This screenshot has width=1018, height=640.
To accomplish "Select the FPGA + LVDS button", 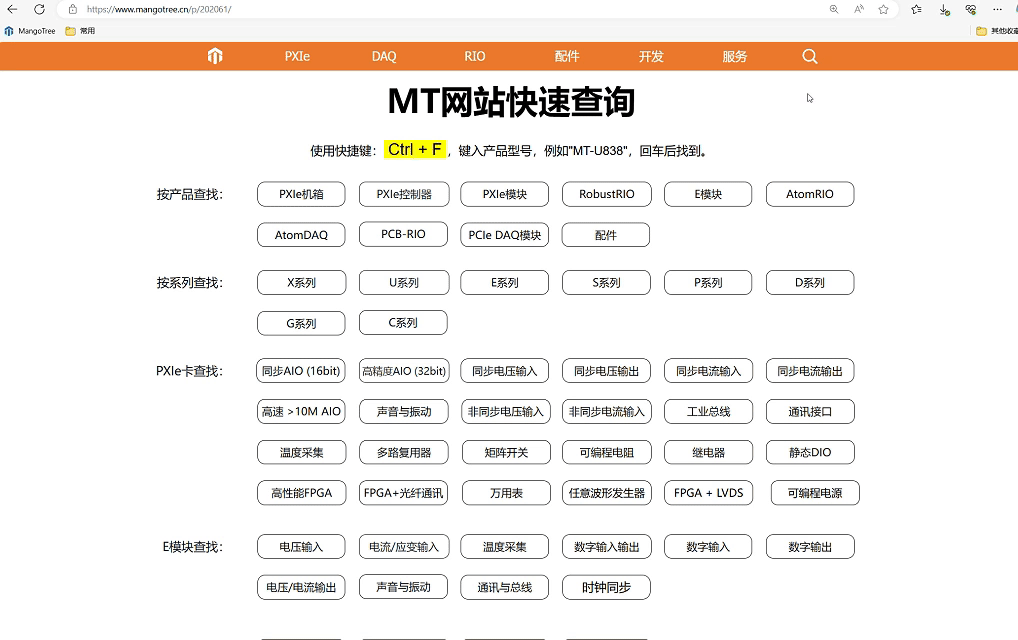I will (708, 493).
